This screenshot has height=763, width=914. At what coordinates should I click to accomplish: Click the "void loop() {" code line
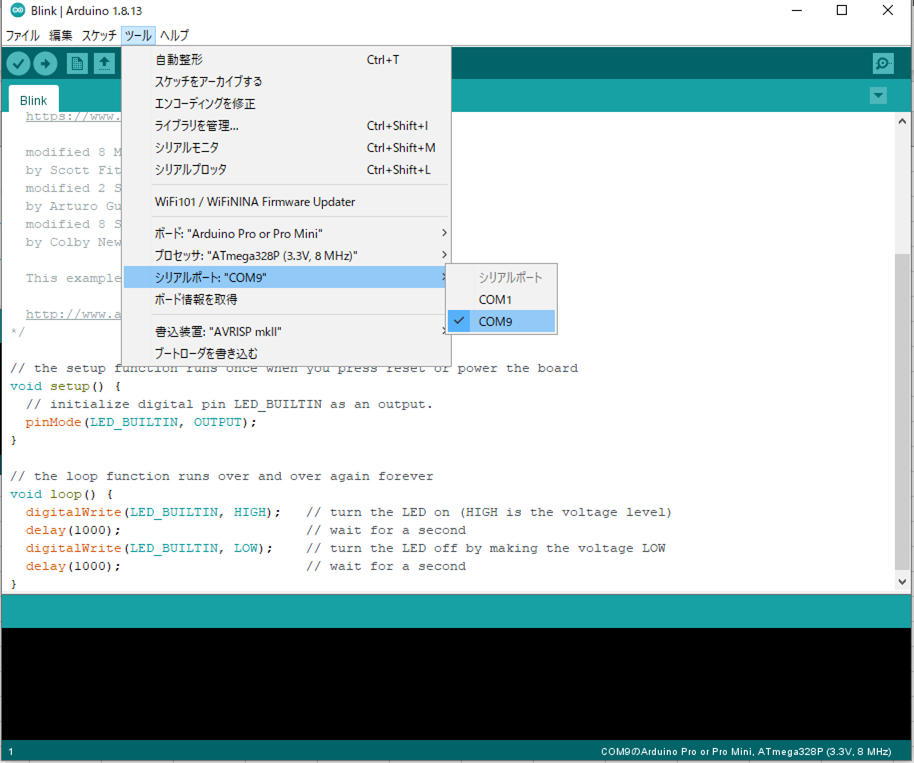(x=61, y=494)
